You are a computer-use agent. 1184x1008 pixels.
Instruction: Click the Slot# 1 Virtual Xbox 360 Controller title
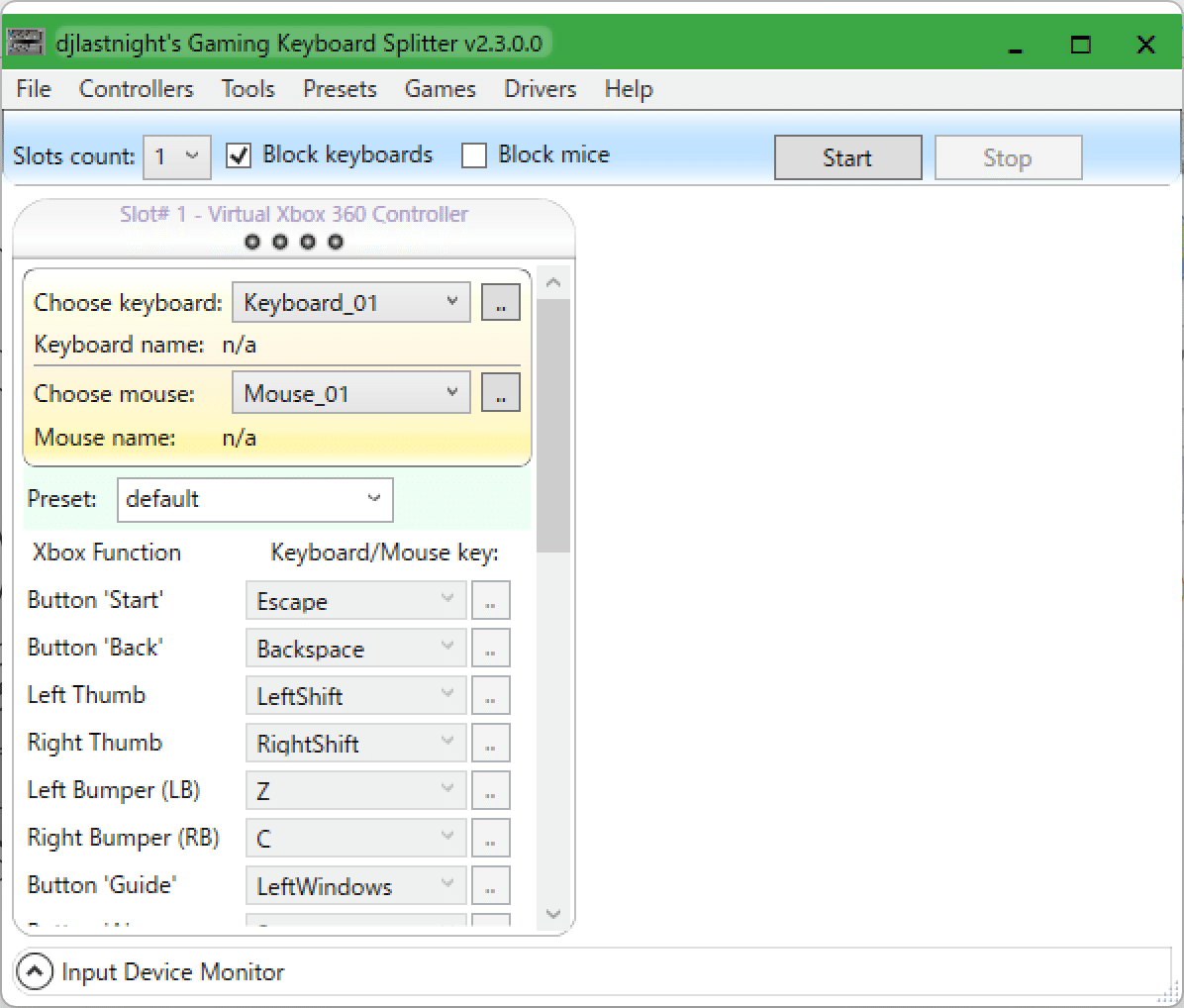click(x=294, y=214)
